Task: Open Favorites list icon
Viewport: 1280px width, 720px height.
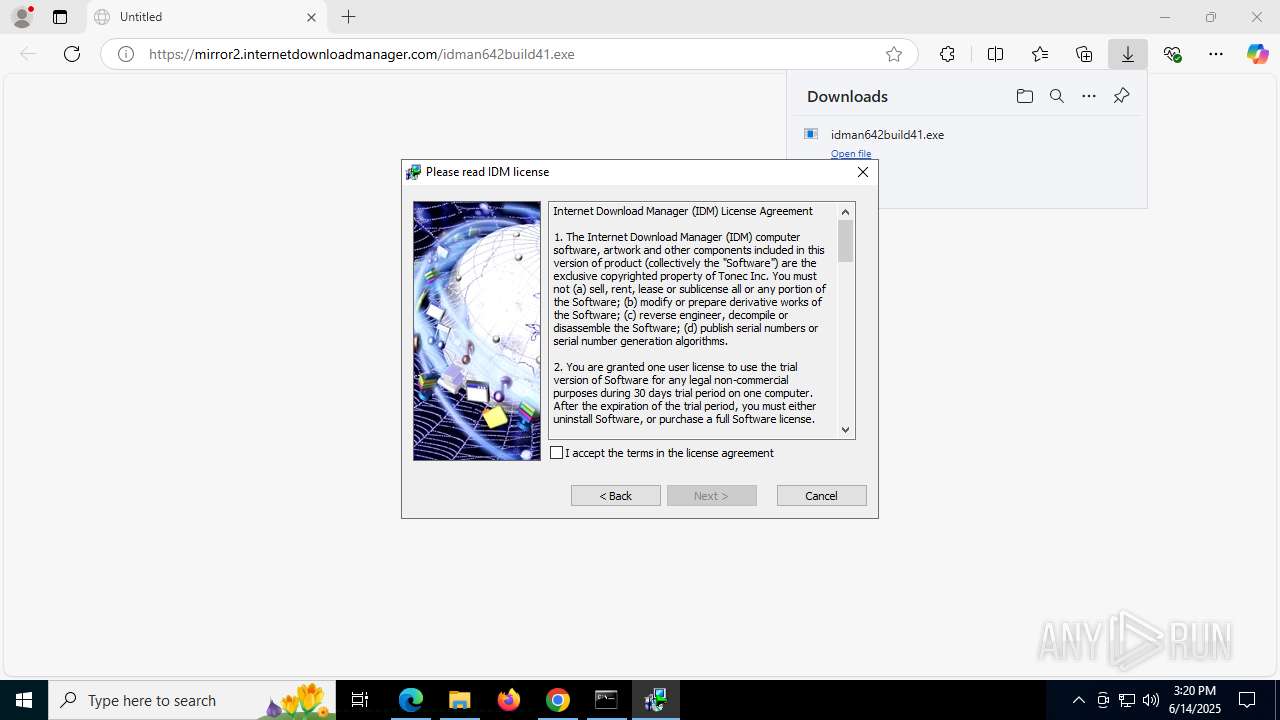Action: pyautogui.click(x=1040, y=54)
